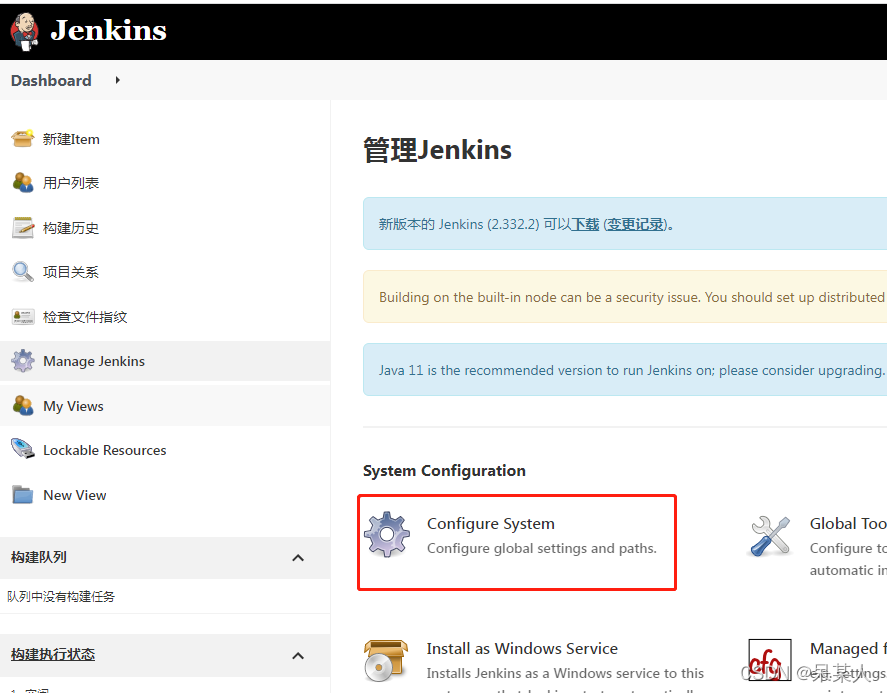Click the 检查文件指纹 fingerprint icon
Viewport: 887px width, 693px height.
tap(25, 316)
